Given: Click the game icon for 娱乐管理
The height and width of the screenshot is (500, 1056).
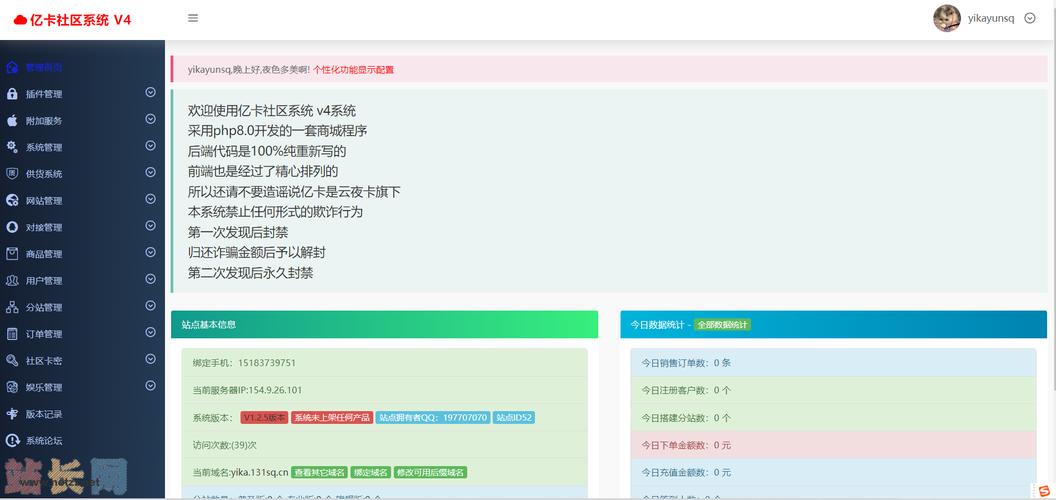Looking at the screenshot, I should tap(11, 387).
